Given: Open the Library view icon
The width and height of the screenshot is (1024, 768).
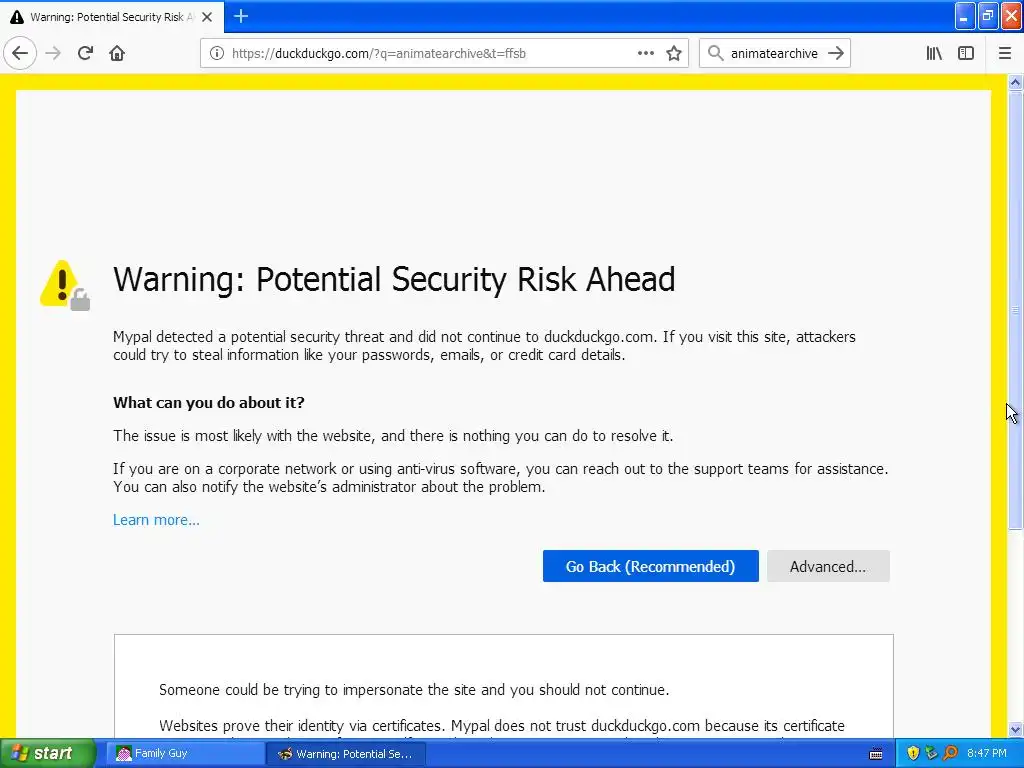Looking at the screenshot, I should [x=934, y=53].
